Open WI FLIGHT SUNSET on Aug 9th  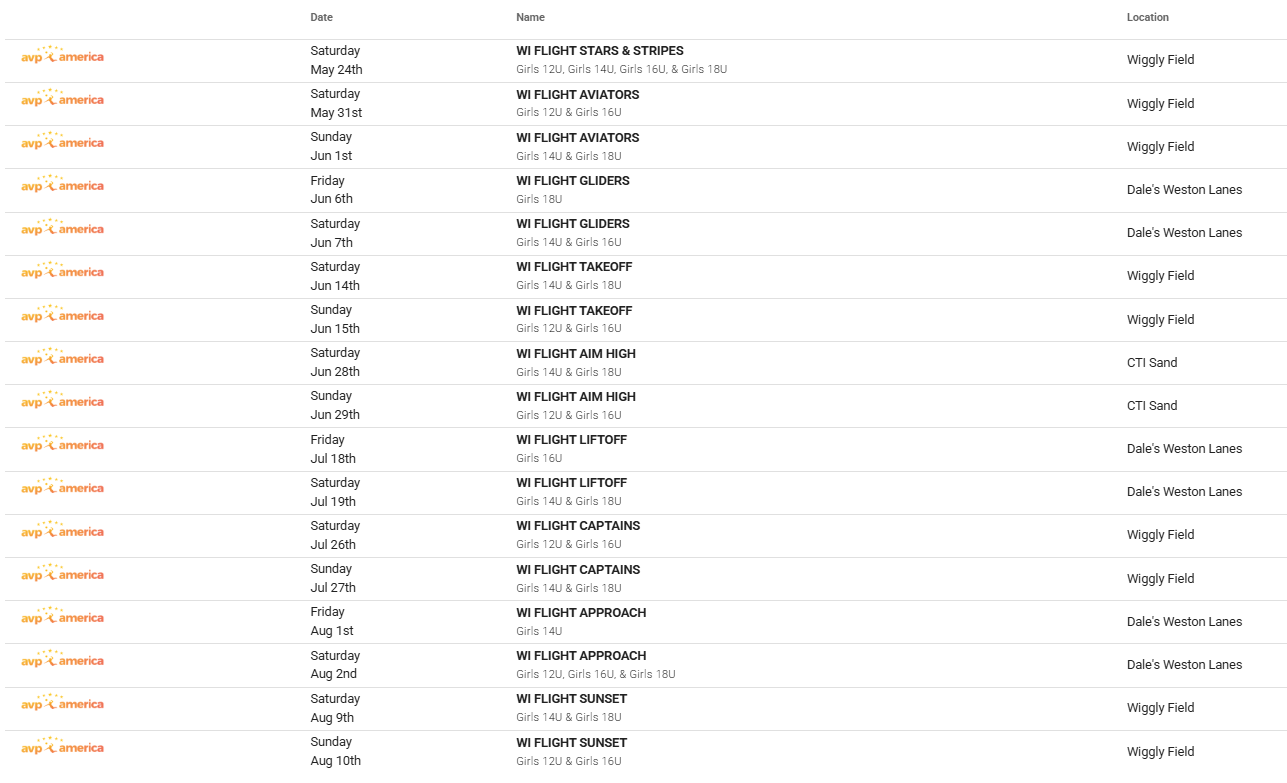[x=572, y=699]
